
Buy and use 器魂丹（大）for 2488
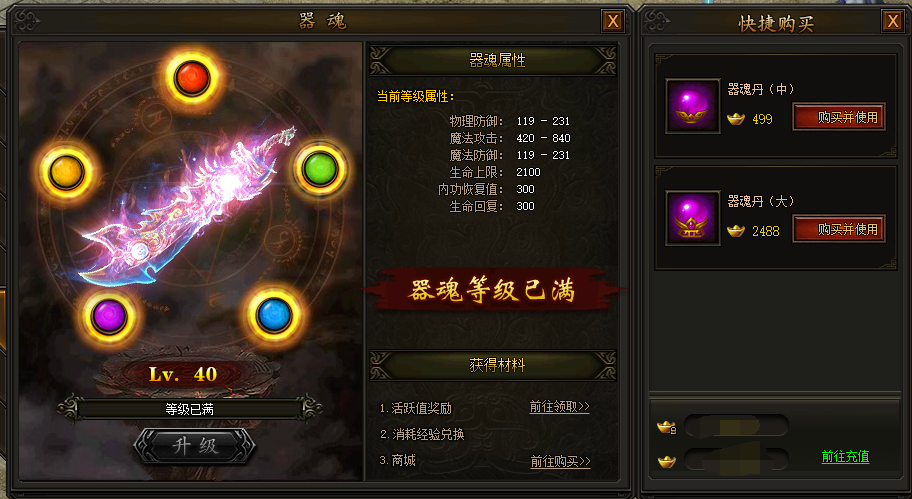click(x=839, y=229)
